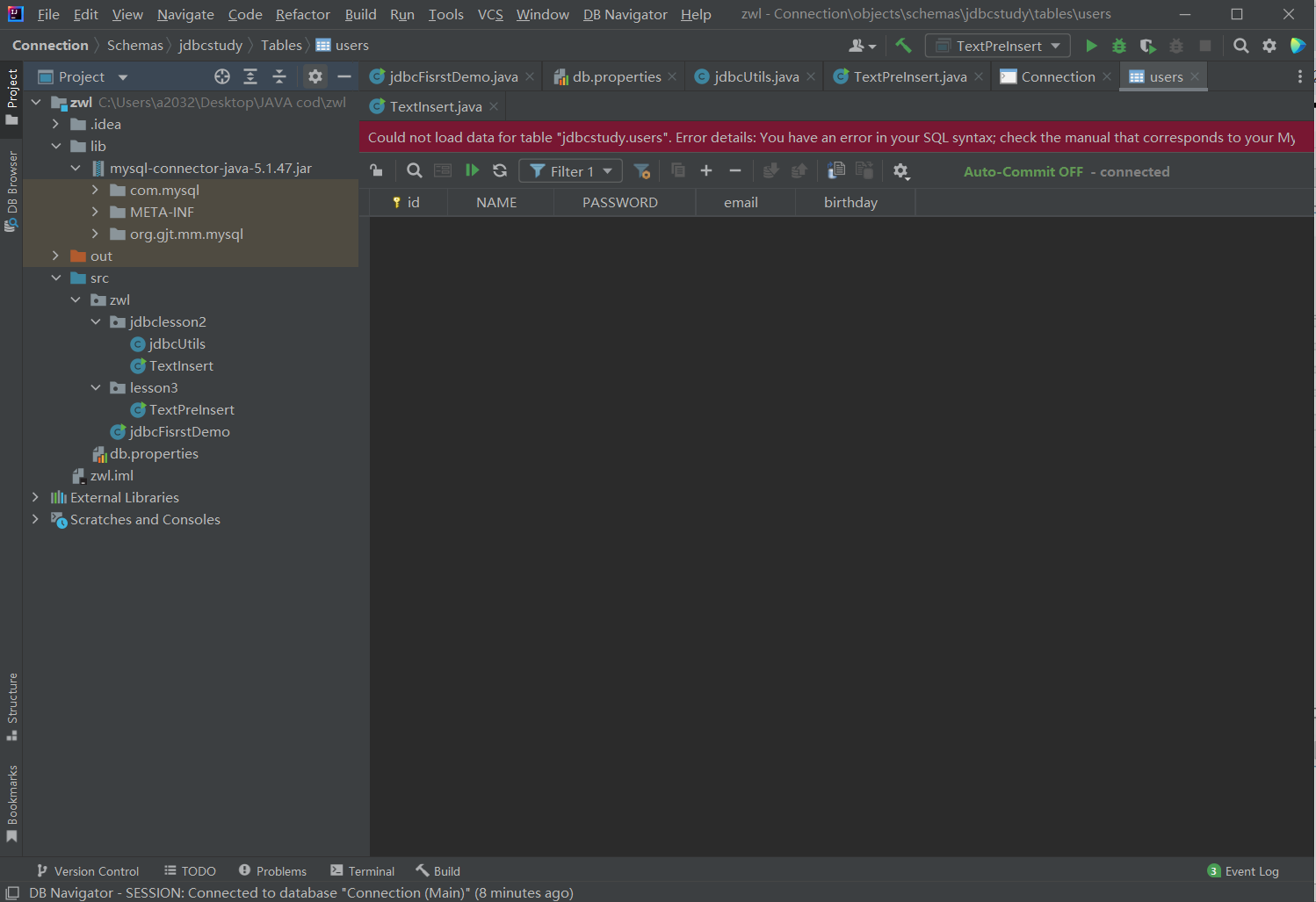
Task: Click the colorful plugin icon at toolbar end
Action: coord(1298,46)
